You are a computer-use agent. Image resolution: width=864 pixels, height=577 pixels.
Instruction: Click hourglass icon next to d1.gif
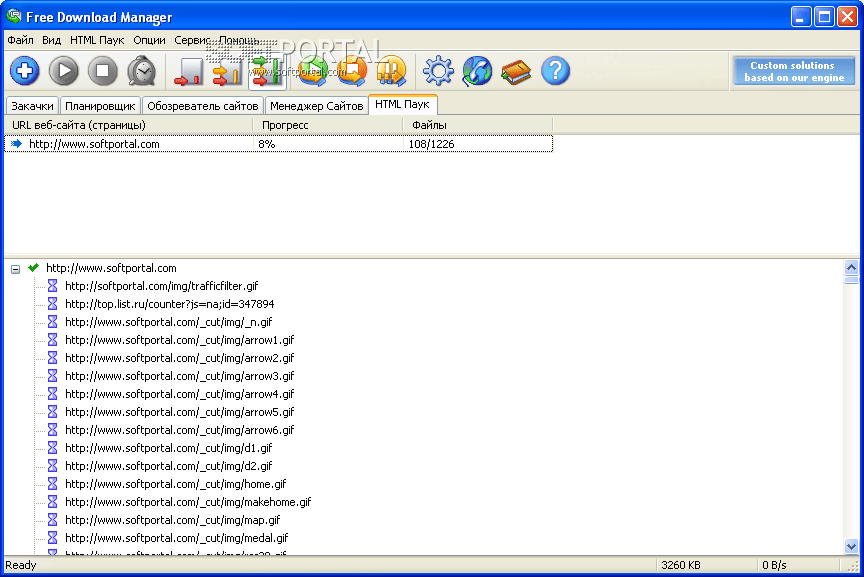coord(52,447)
